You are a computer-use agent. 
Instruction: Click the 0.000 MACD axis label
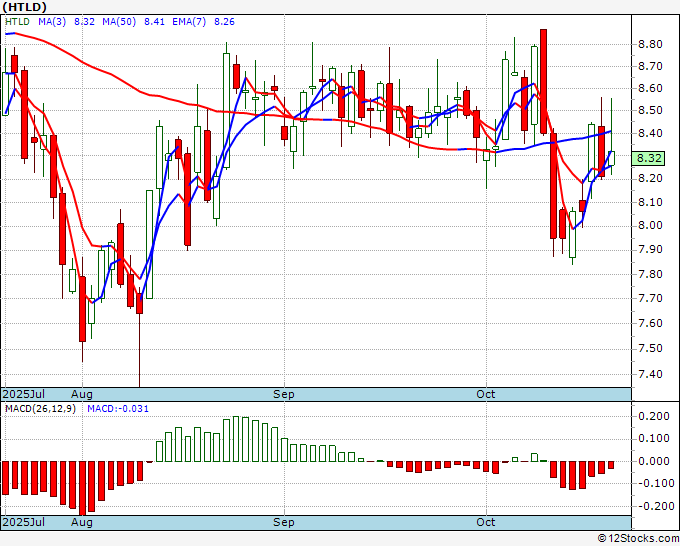(653, 461)
